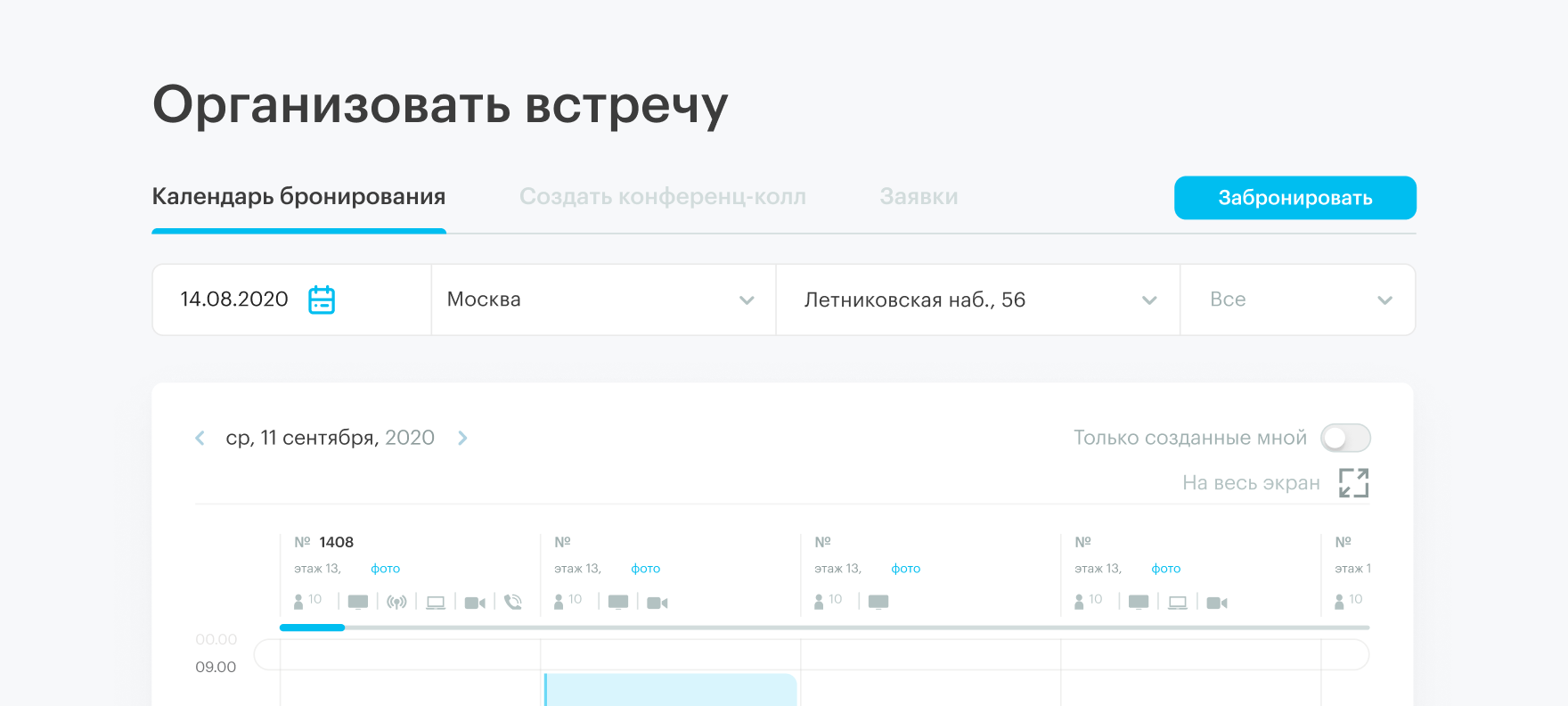This screenshot has height=706, width=1568.
Task: Go to next day with right chevron
Action: click(x=462, y=438)
